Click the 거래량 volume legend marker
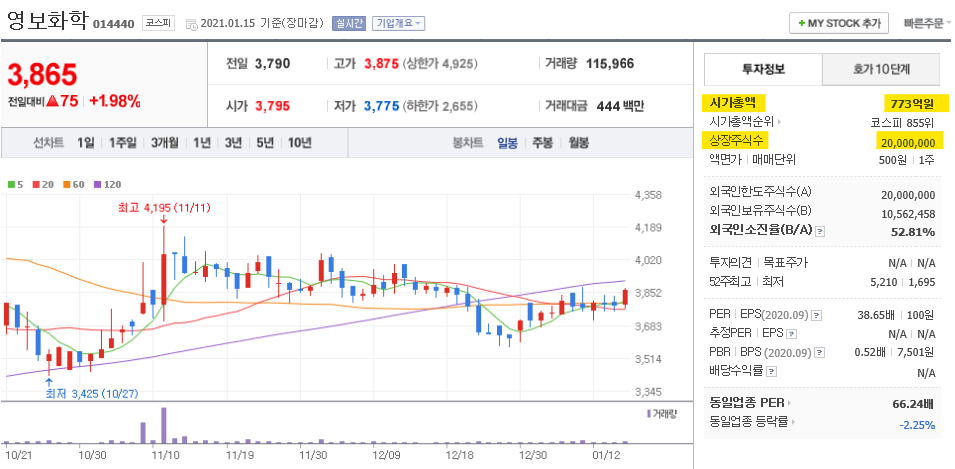This screenshot has width=955, height=469. click(x=661, y=414)
